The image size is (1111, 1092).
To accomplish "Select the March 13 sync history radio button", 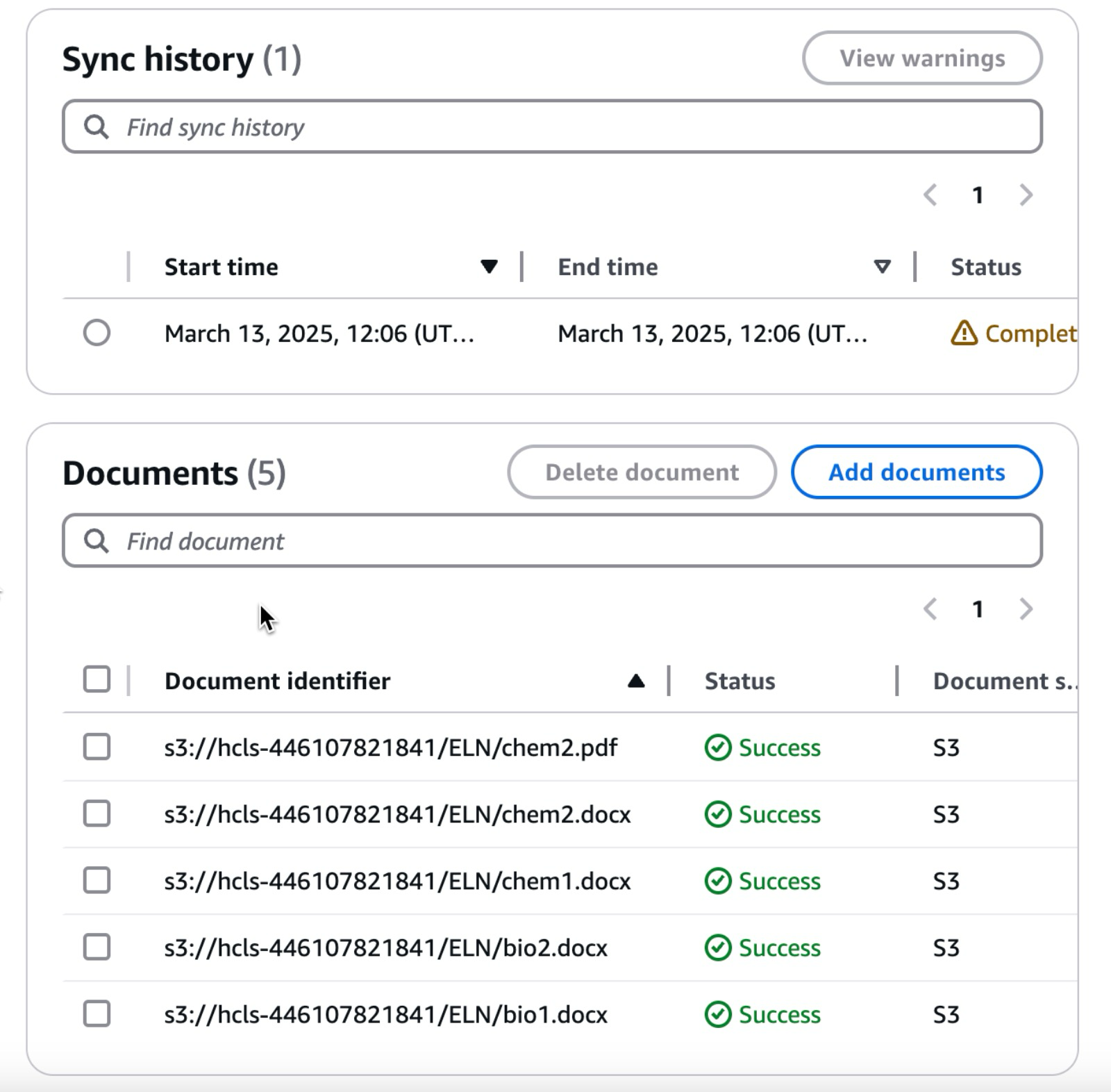I will point(97,333).
